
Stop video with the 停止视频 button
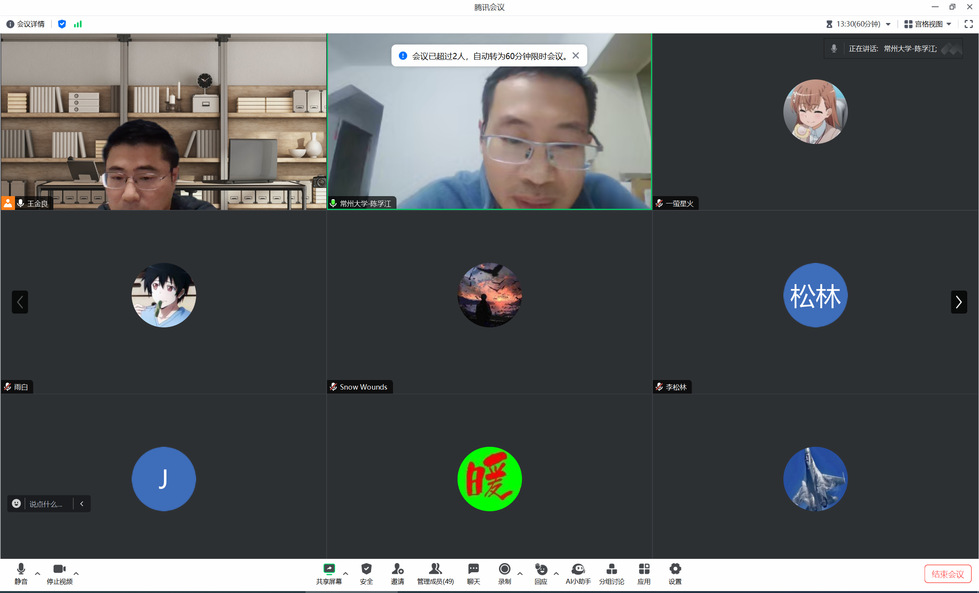tap(59, 572)
